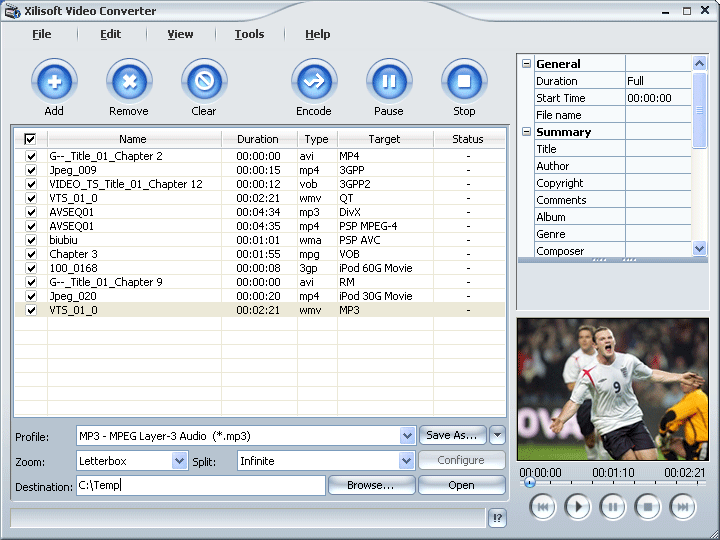This screenshot has width=720, height=540.
Task: Hit the Clear list icon
Action: tap(204, 81)
